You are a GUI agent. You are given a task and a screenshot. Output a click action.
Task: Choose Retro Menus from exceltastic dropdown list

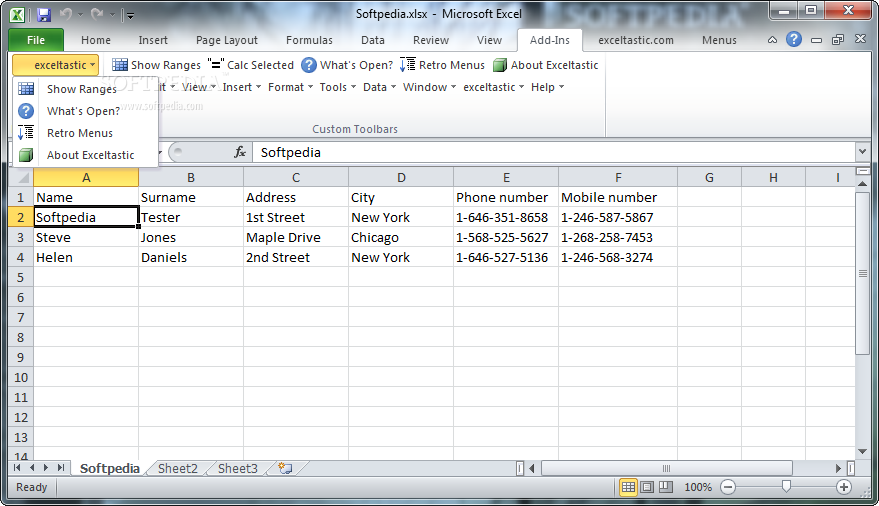click(x=85, y=133)
